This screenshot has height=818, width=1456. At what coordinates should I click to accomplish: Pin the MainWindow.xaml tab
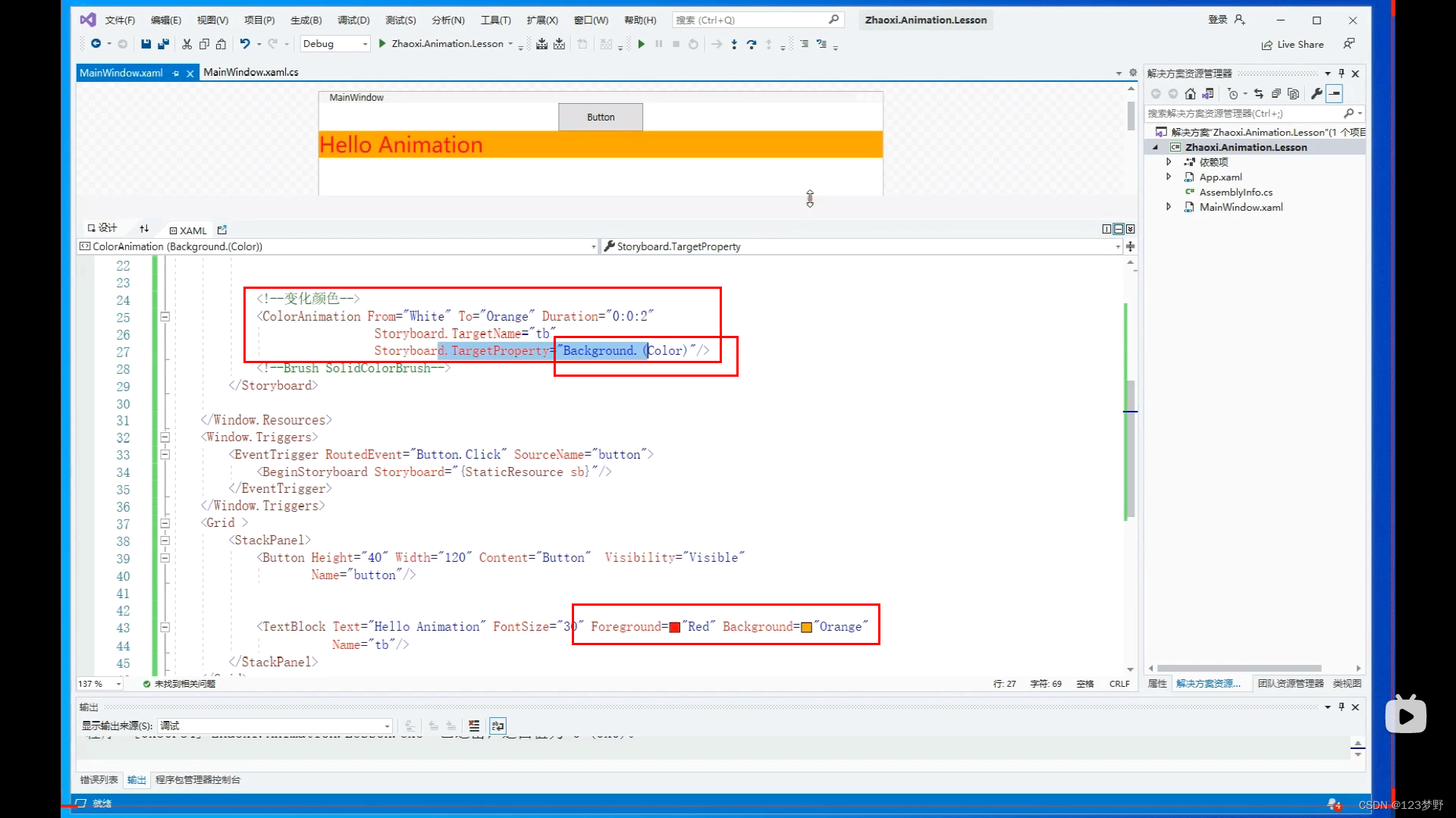(x=176, y=73)
